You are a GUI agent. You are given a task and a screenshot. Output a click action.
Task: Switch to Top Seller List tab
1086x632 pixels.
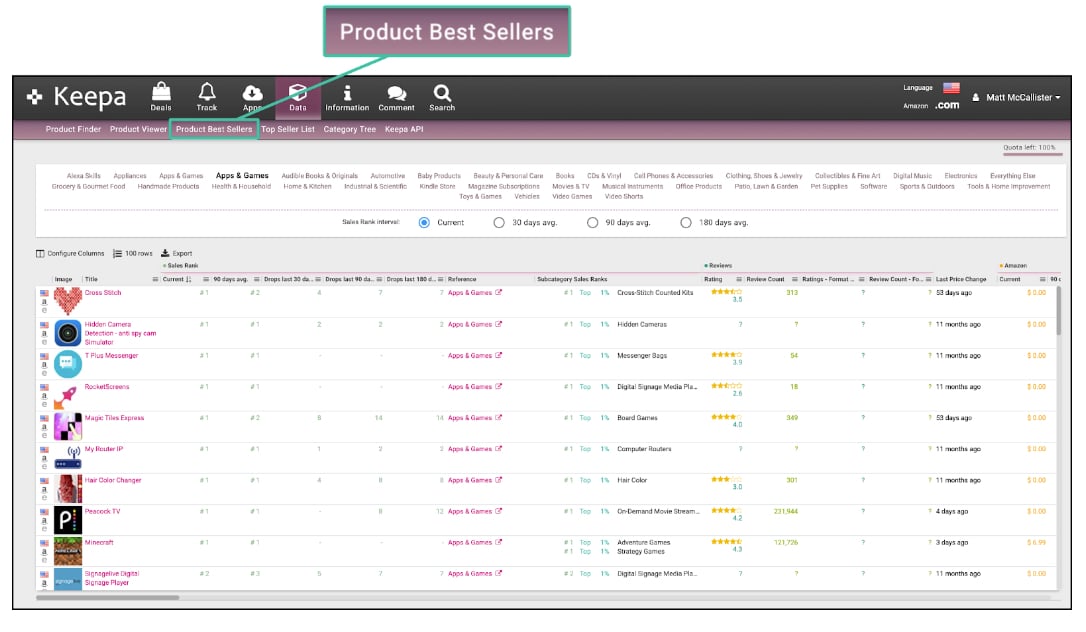click(287, 129)
